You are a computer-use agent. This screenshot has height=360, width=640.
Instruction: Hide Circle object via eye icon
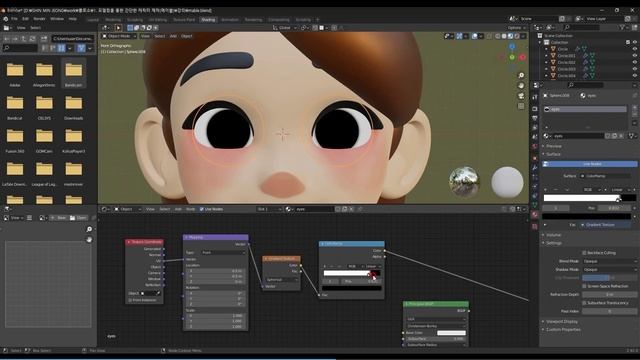635,49
